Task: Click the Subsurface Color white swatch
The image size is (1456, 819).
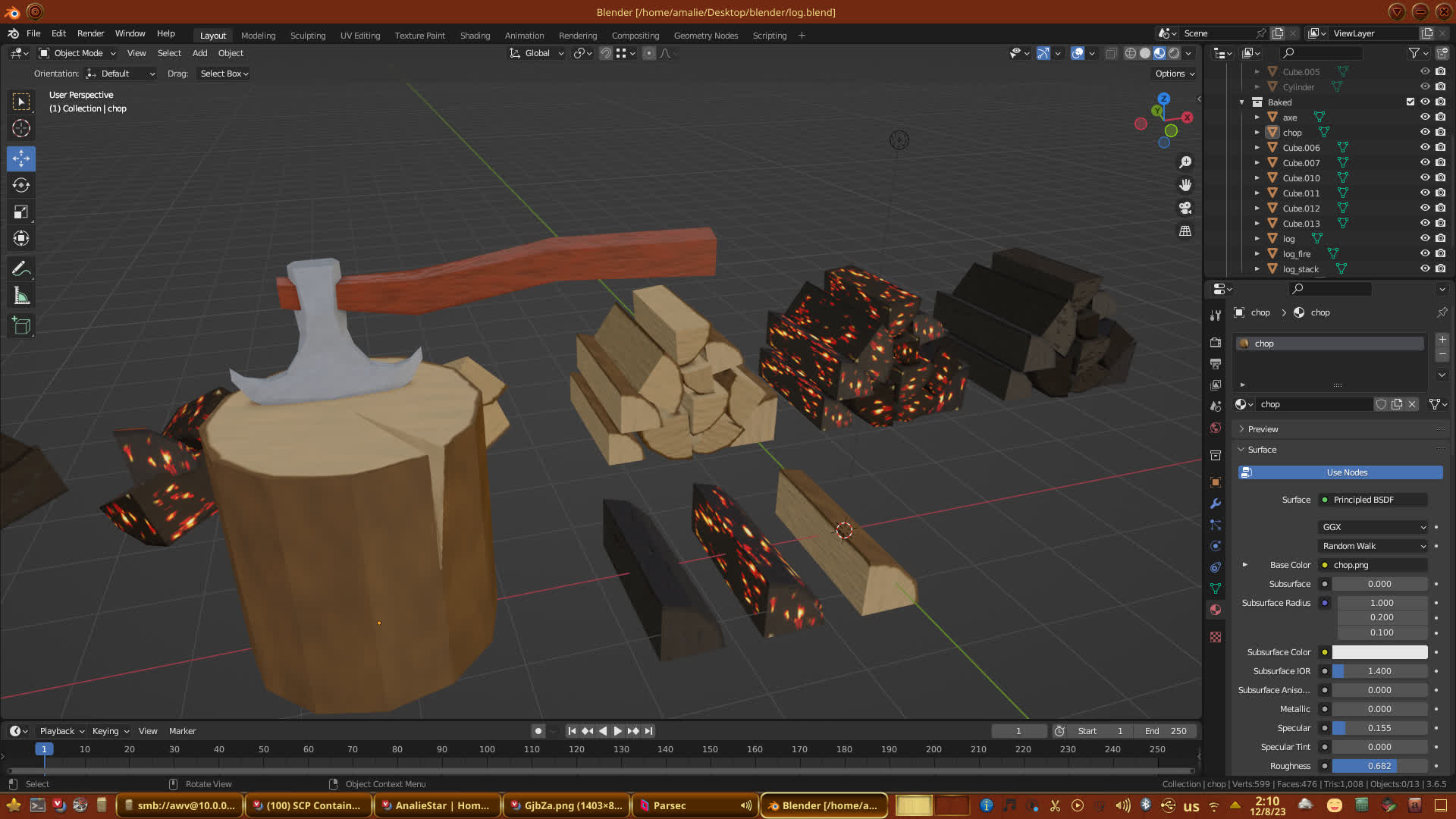Action: point(1379,652)
